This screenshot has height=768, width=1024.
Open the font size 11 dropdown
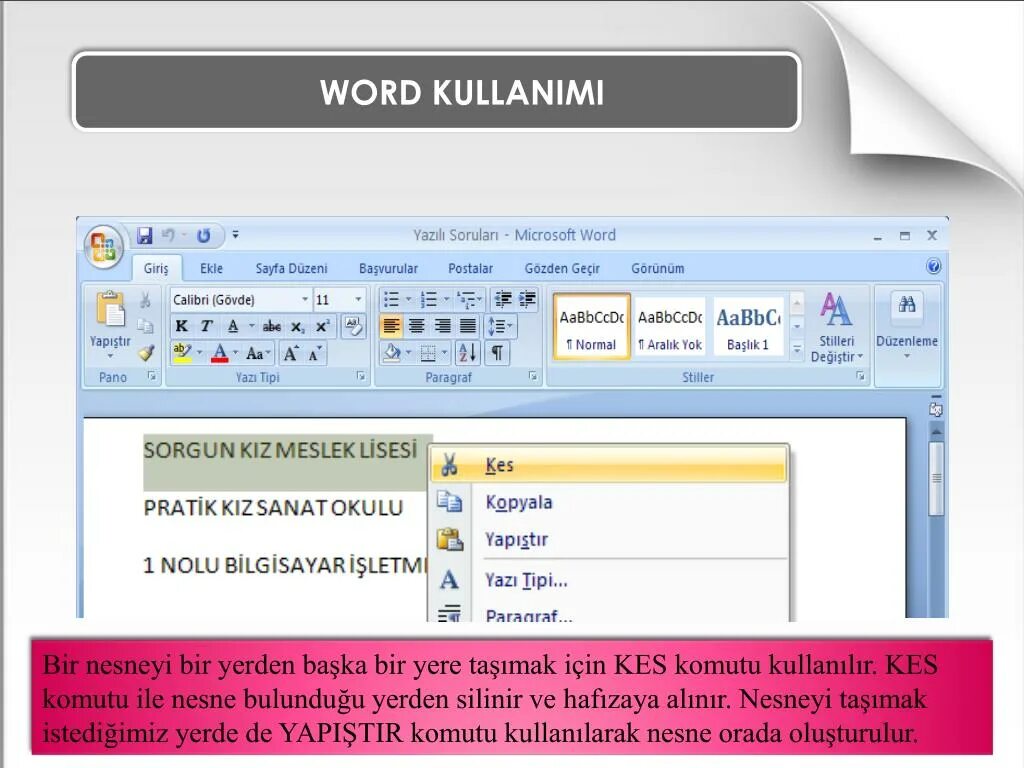(x=359, y=300)
